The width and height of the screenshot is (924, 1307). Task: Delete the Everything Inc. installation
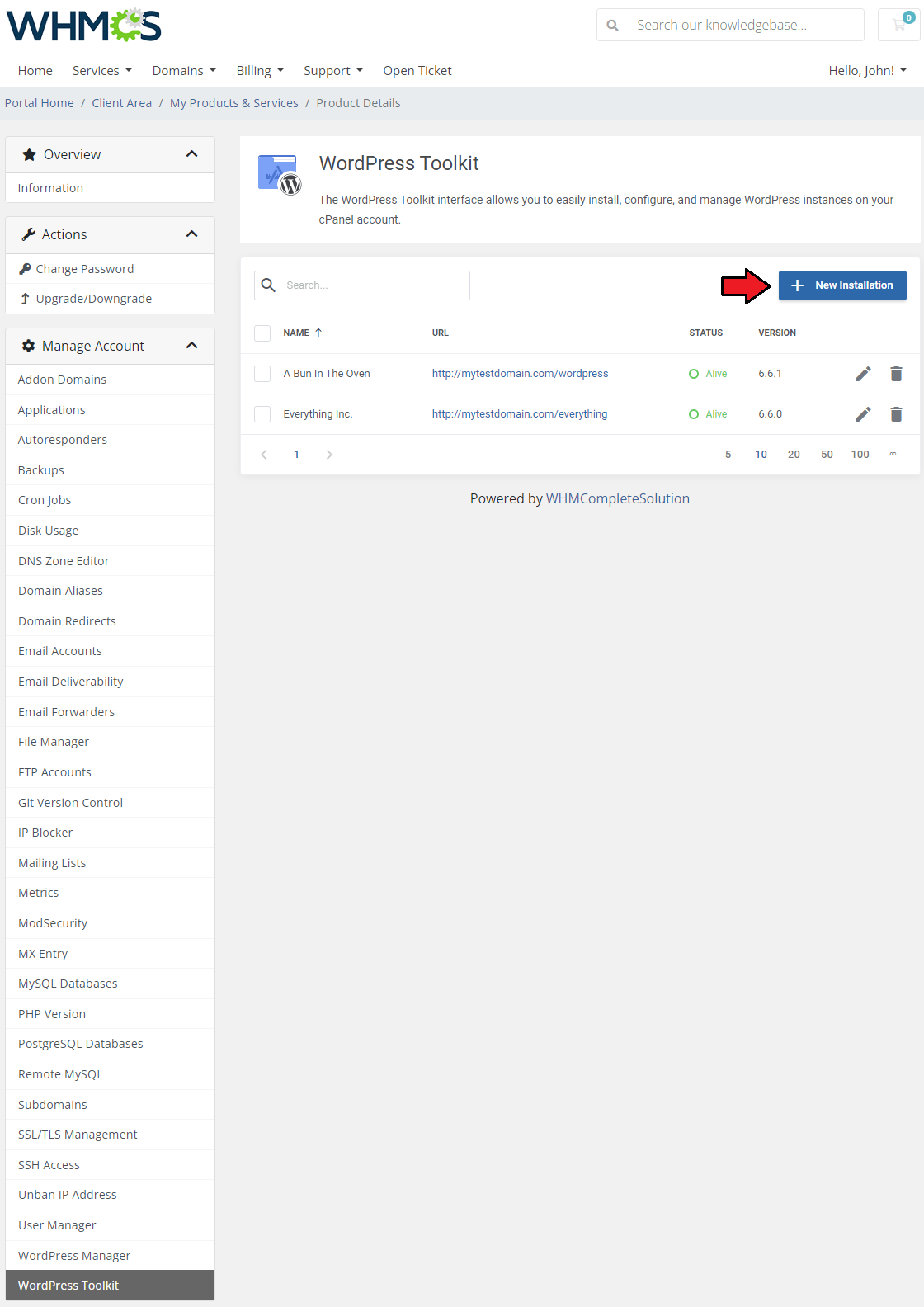pos(896,414)
